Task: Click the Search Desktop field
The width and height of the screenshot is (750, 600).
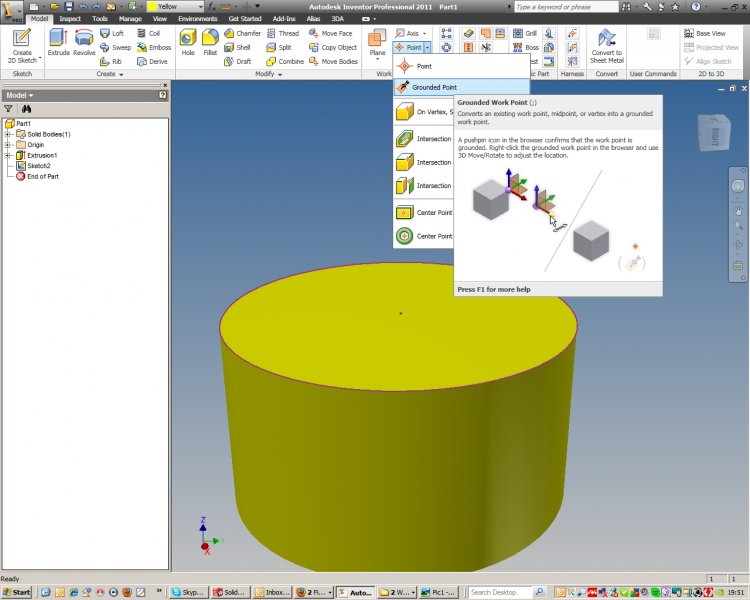Action: (x=500, y=592)
